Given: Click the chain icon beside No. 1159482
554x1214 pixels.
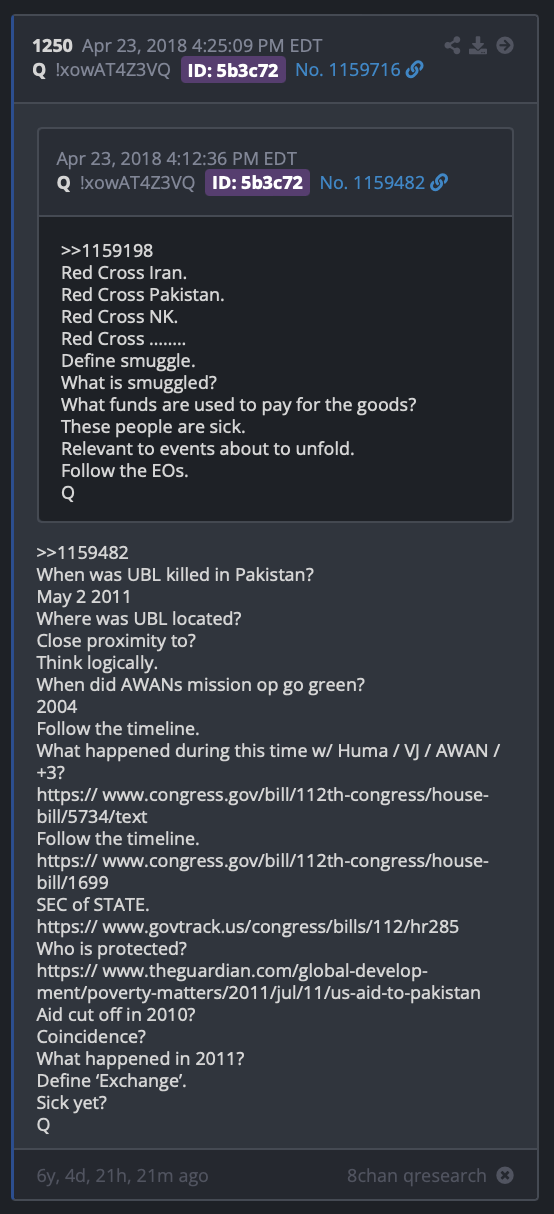Looking at the screenshot, I should (438, 183).
